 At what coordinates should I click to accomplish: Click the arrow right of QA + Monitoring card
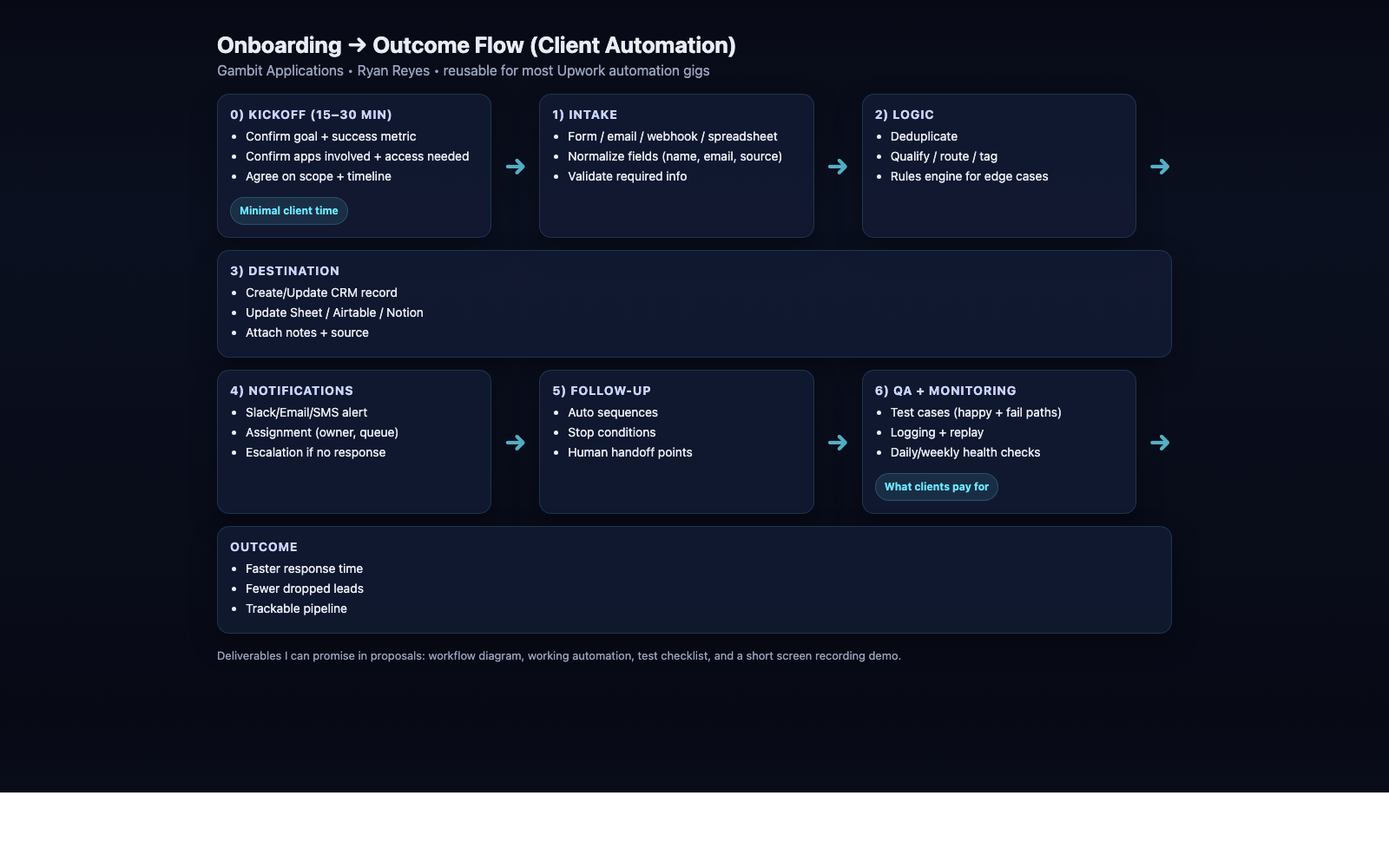tap(1160, 443)
